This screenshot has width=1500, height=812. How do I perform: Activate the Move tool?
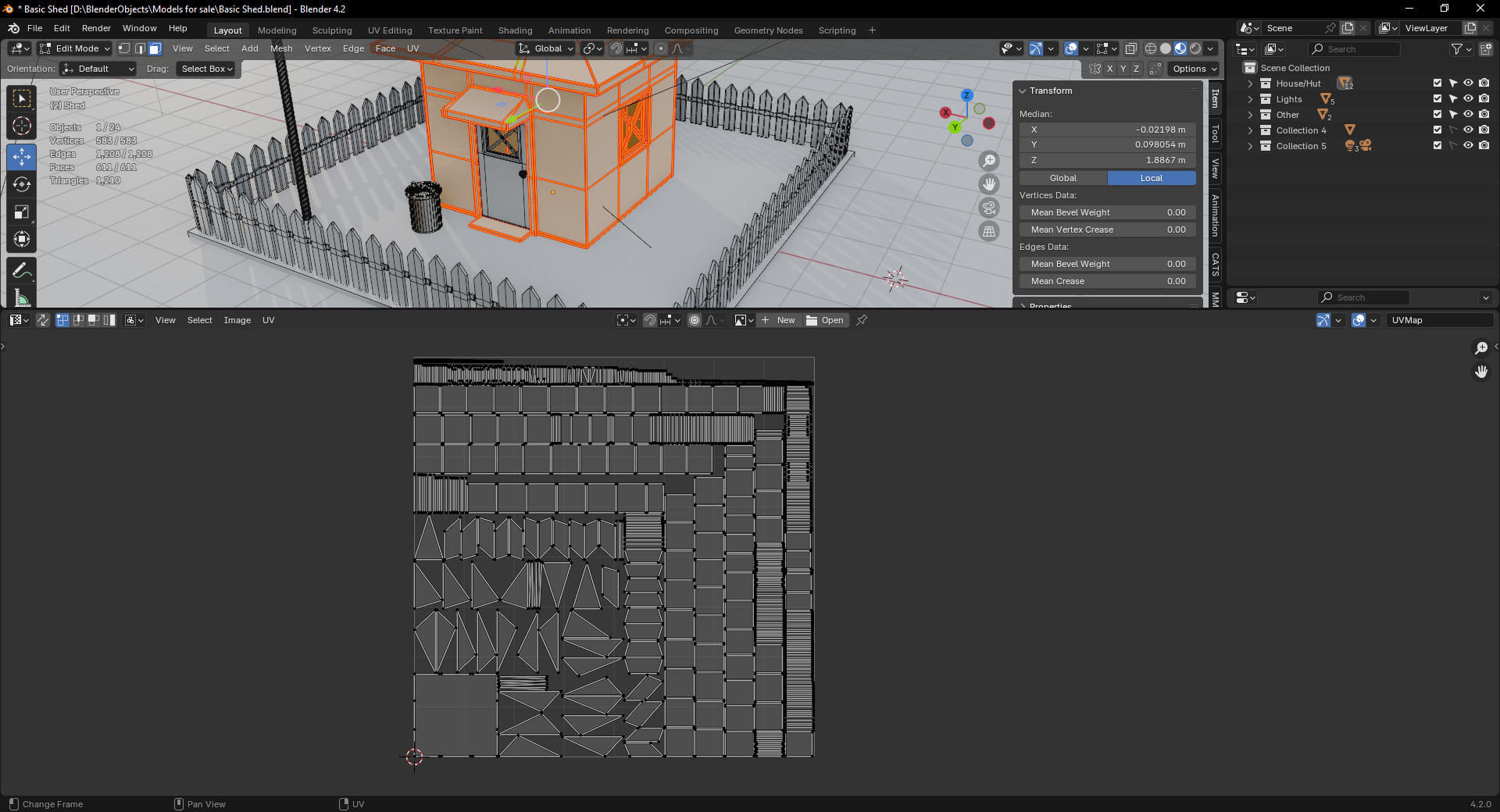point(22,157)
